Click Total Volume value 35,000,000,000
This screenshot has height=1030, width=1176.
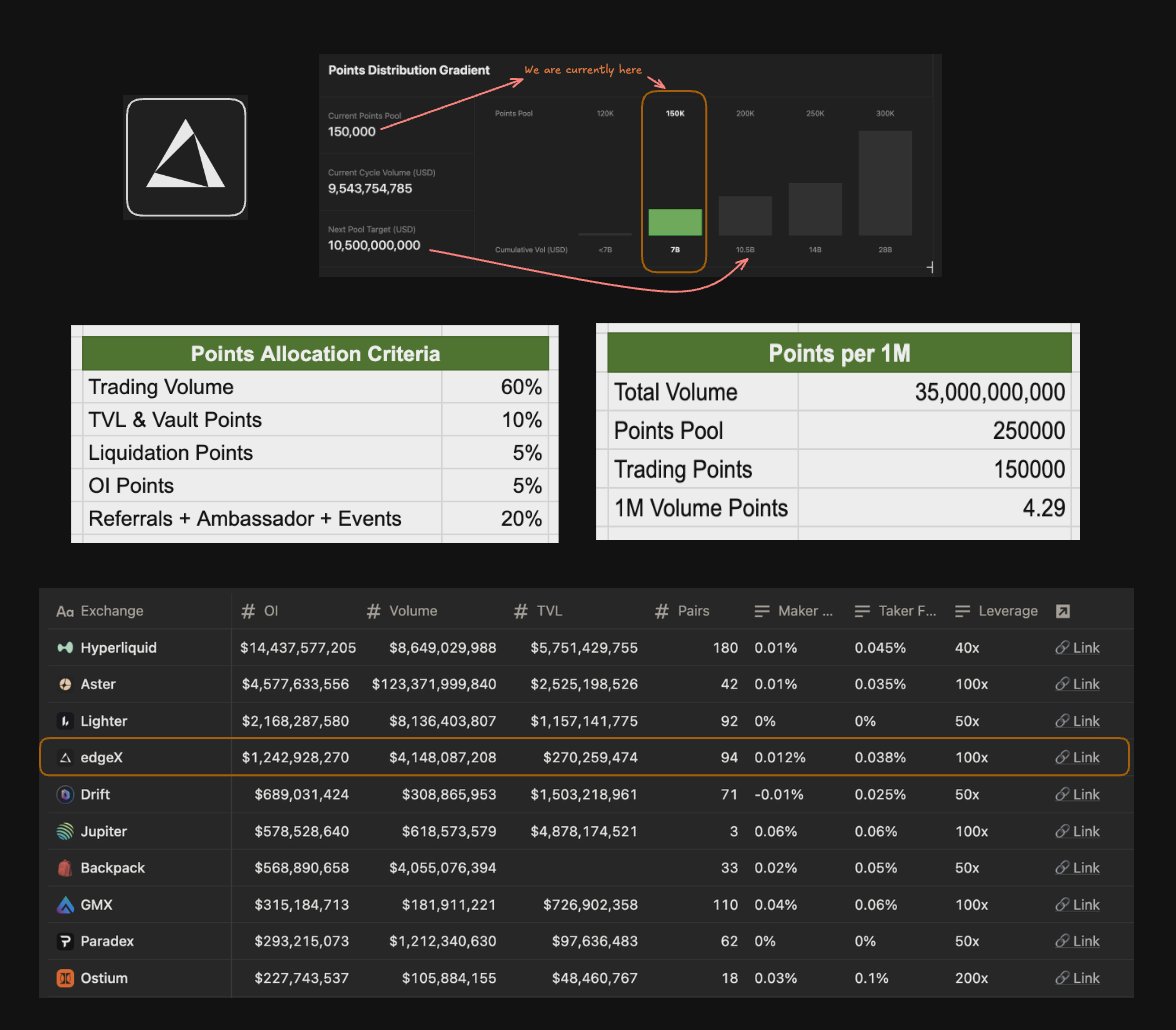pyautogui.click(x=990, y=392)
